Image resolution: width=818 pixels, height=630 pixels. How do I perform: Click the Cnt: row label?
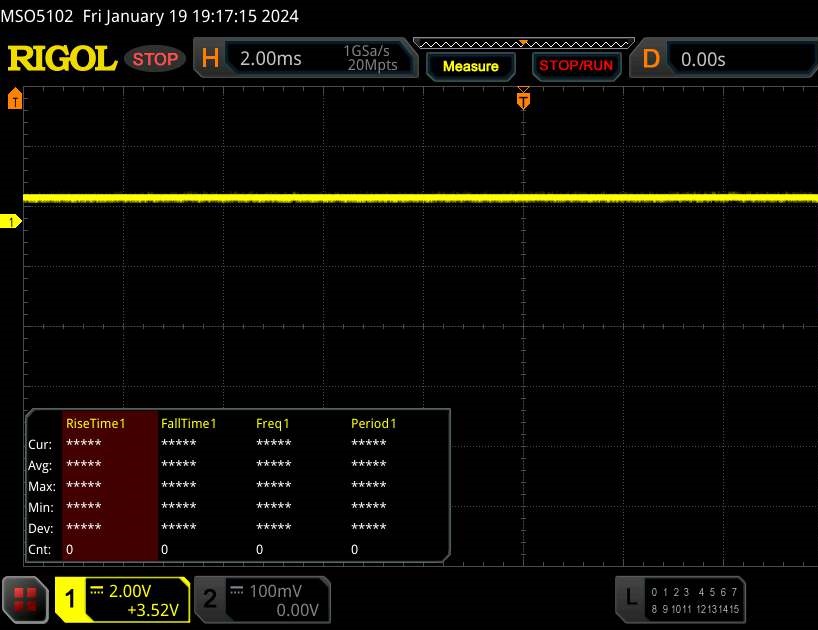(40, 549)
